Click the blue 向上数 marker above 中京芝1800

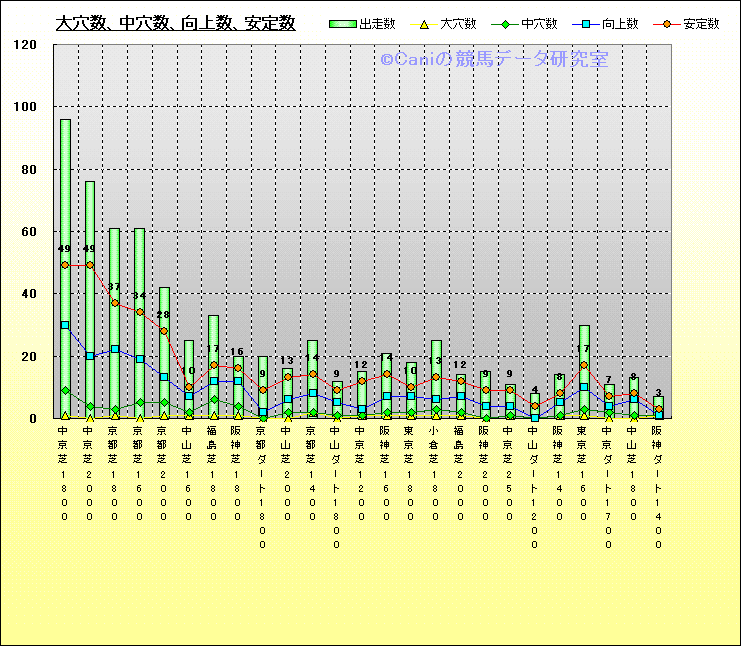[x=65, y=325]
